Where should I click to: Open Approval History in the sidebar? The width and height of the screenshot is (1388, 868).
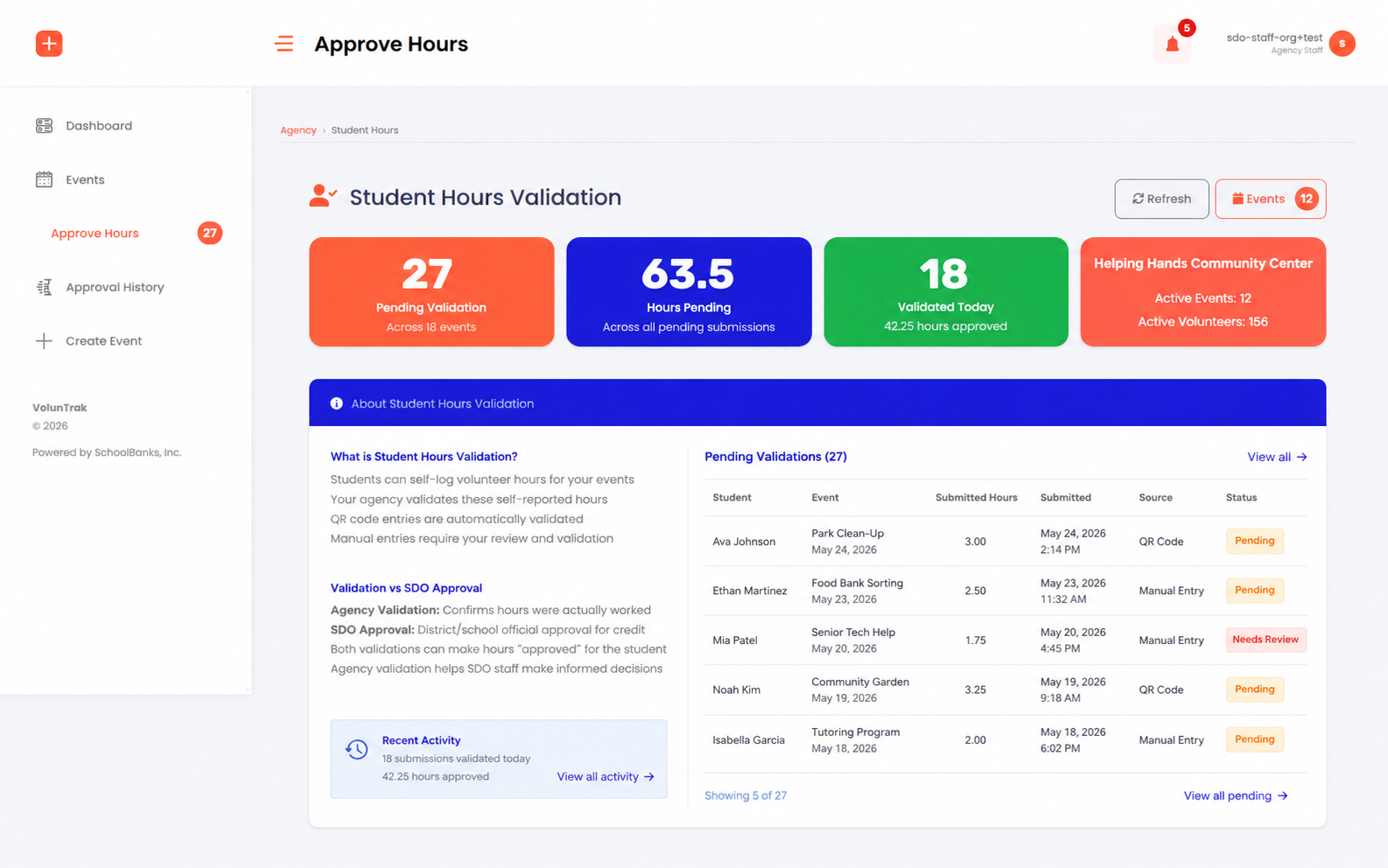point(115,287)
